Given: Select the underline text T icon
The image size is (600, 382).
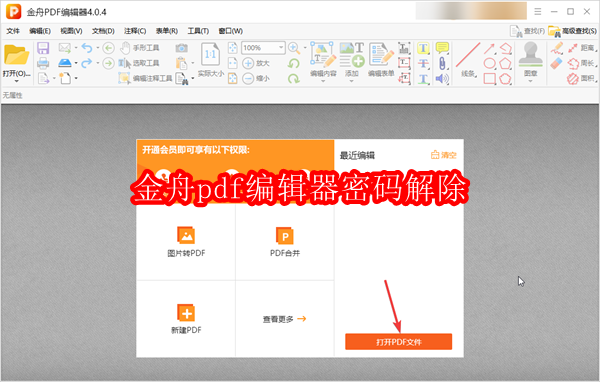Looking at the screenshot, I should [x=423, y=78].
